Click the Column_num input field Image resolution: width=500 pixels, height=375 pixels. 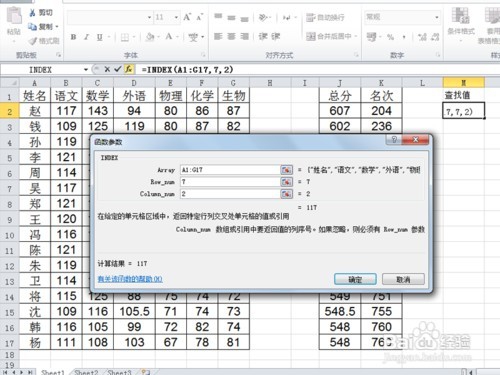tap(230, 194)
